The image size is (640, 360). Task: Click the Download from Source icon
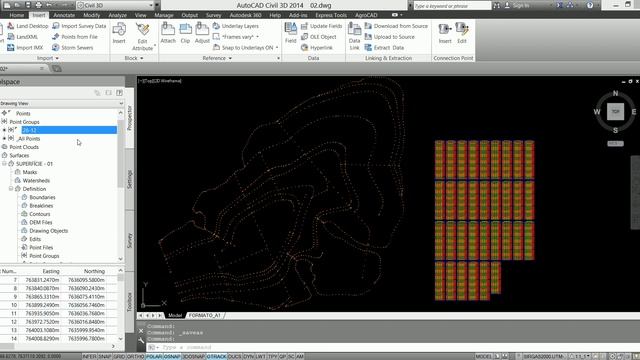tap(368, 26)
